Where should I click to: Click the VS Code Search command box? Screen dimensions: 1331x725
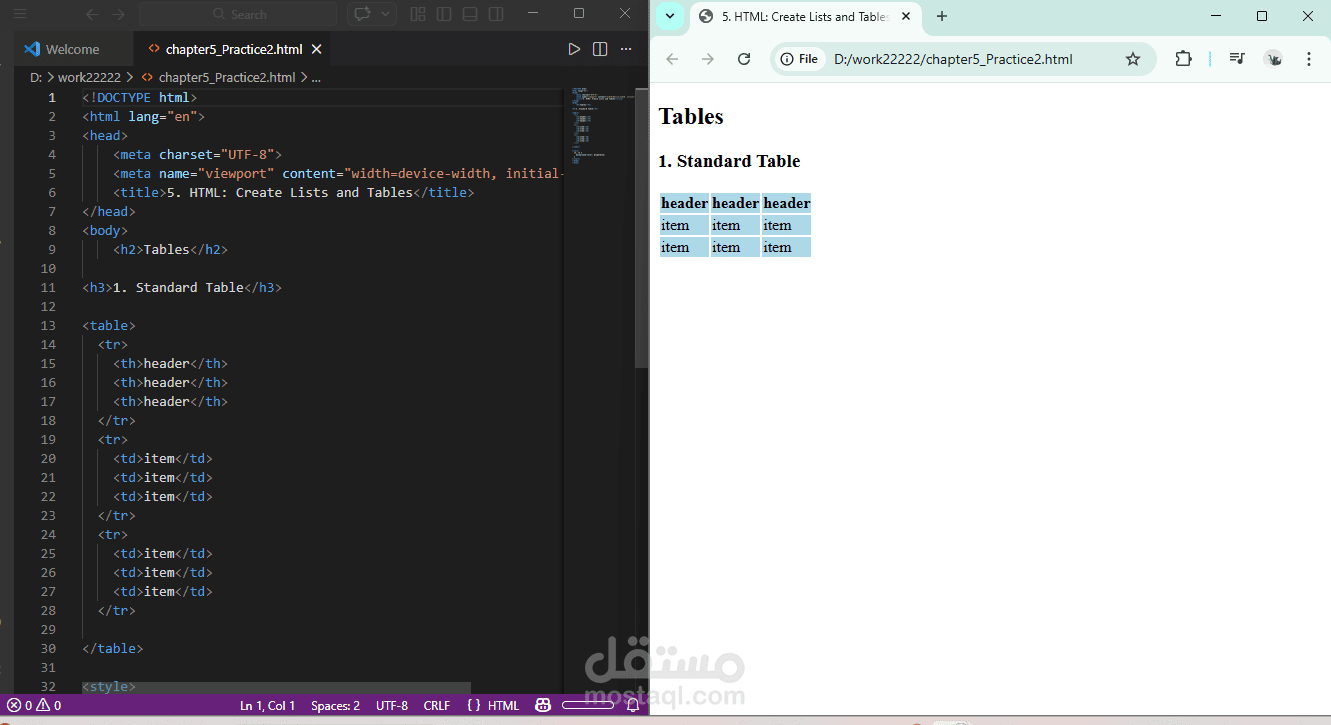click(238, 14)
